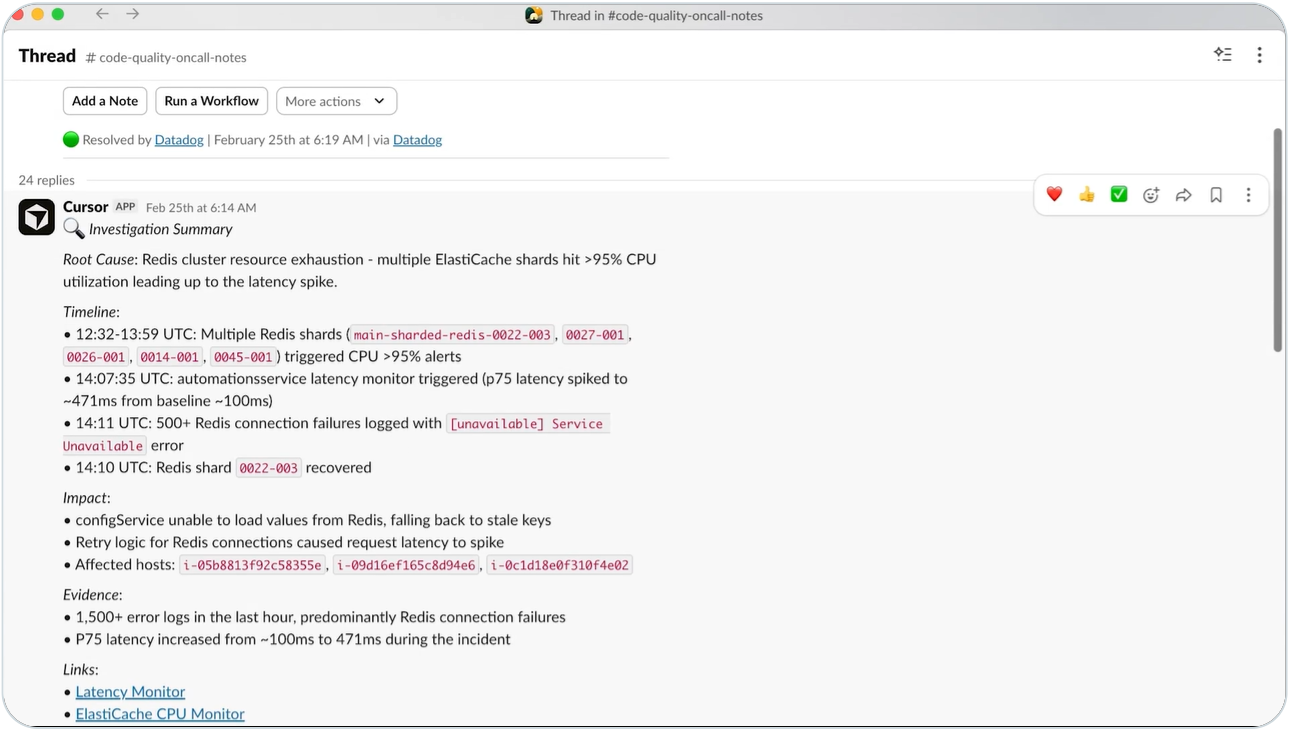Click the Datadog link after 'Resolved by'
Image resolution: width=1296 pixels, height=730 pixels.
(179, 140)
